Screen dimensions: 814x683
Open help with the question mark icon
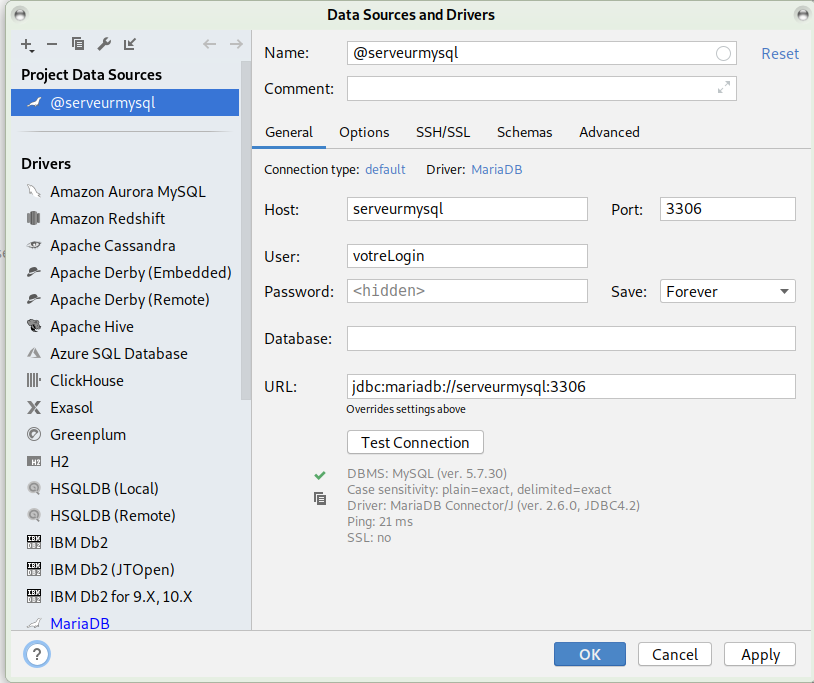coord(37,654)
